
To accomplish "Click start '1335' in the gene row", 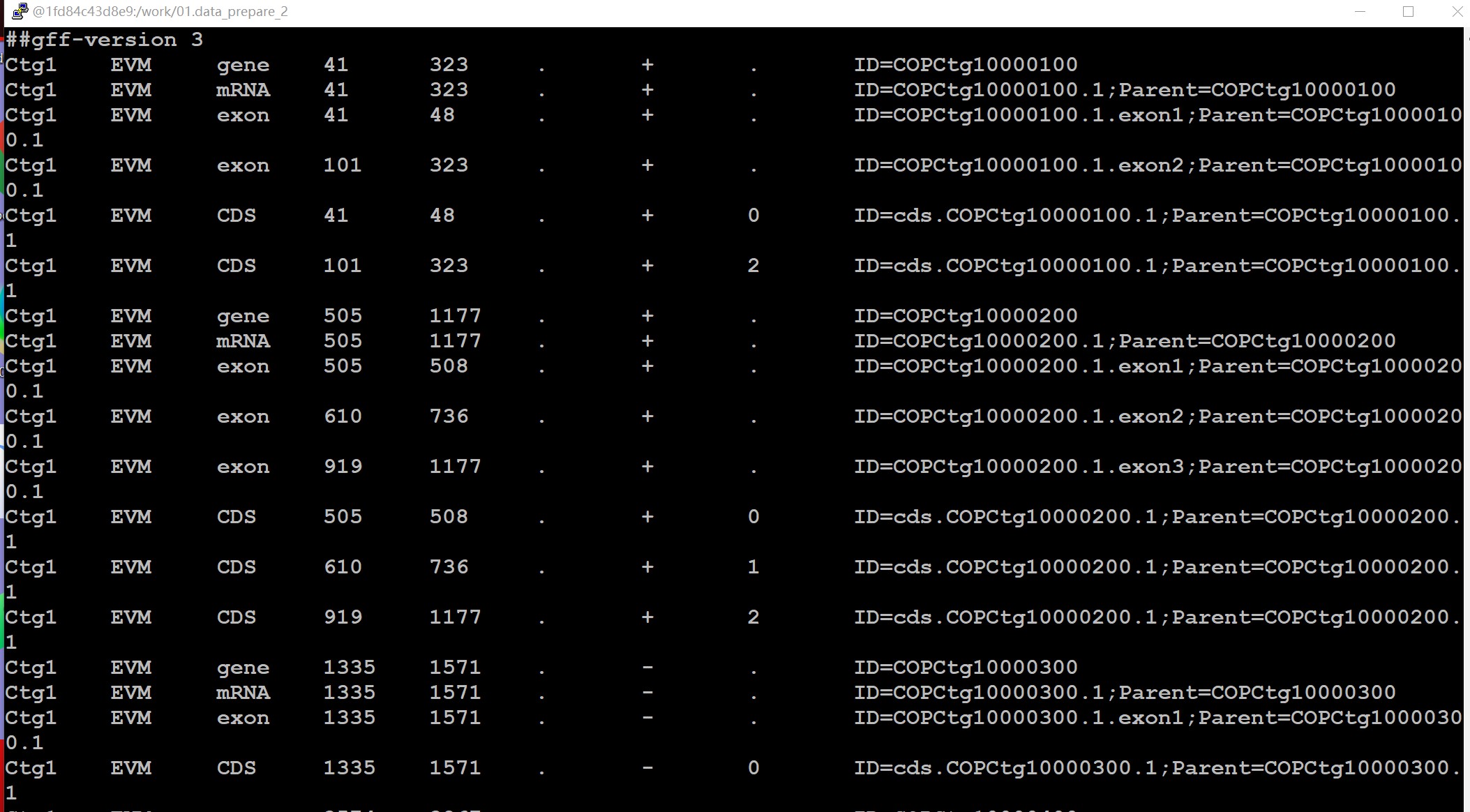I will click(x=349, y=668).
